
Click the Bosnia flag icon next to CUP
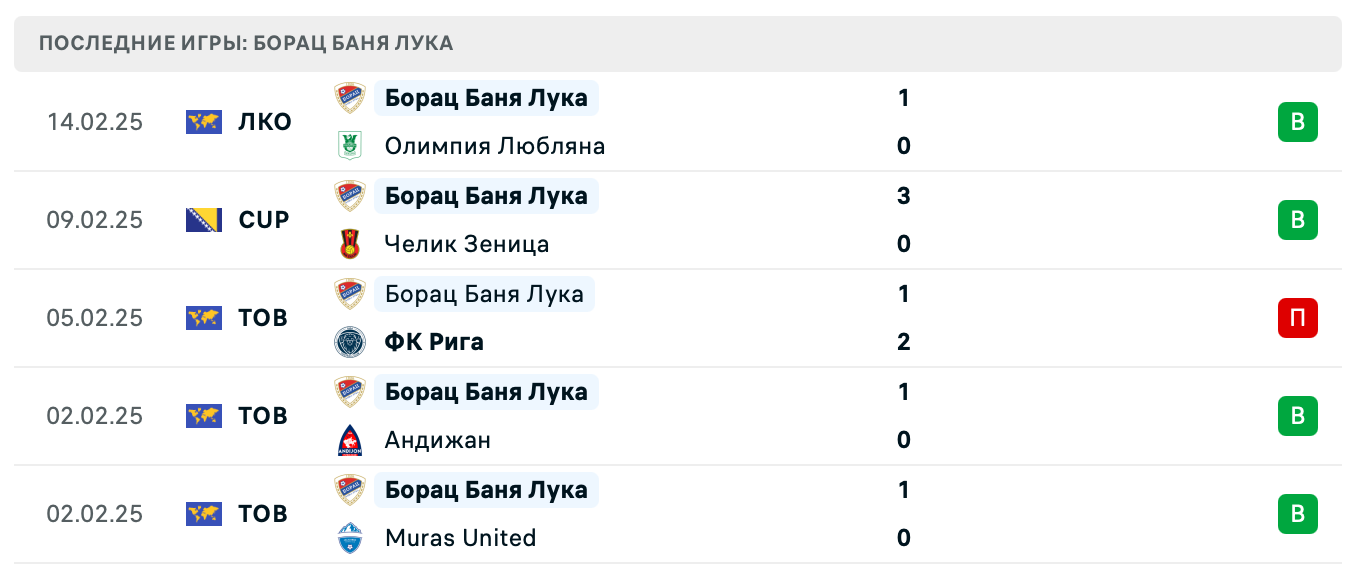[x=204, y=220]
